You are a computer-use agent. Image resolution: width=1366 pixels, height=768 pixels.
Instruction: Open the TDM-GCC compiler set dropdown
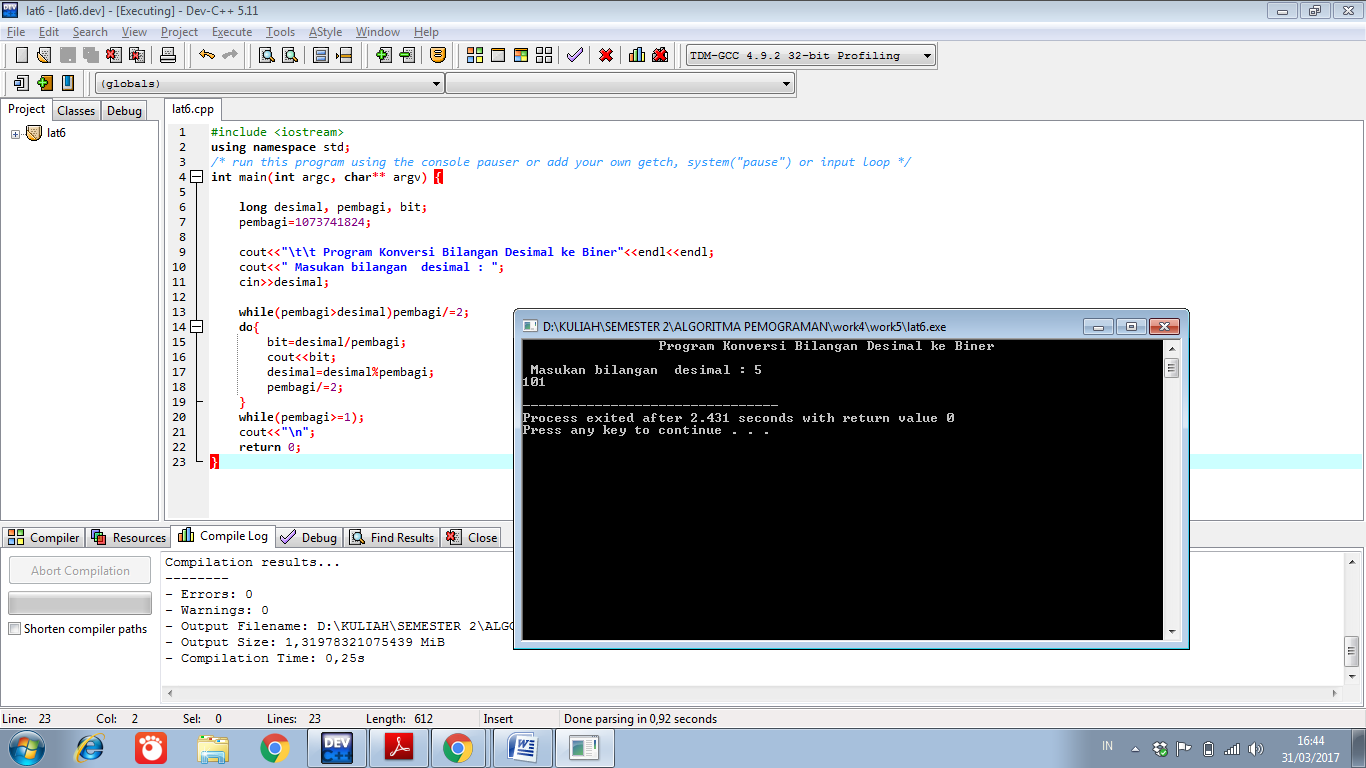tap(811, 56)
